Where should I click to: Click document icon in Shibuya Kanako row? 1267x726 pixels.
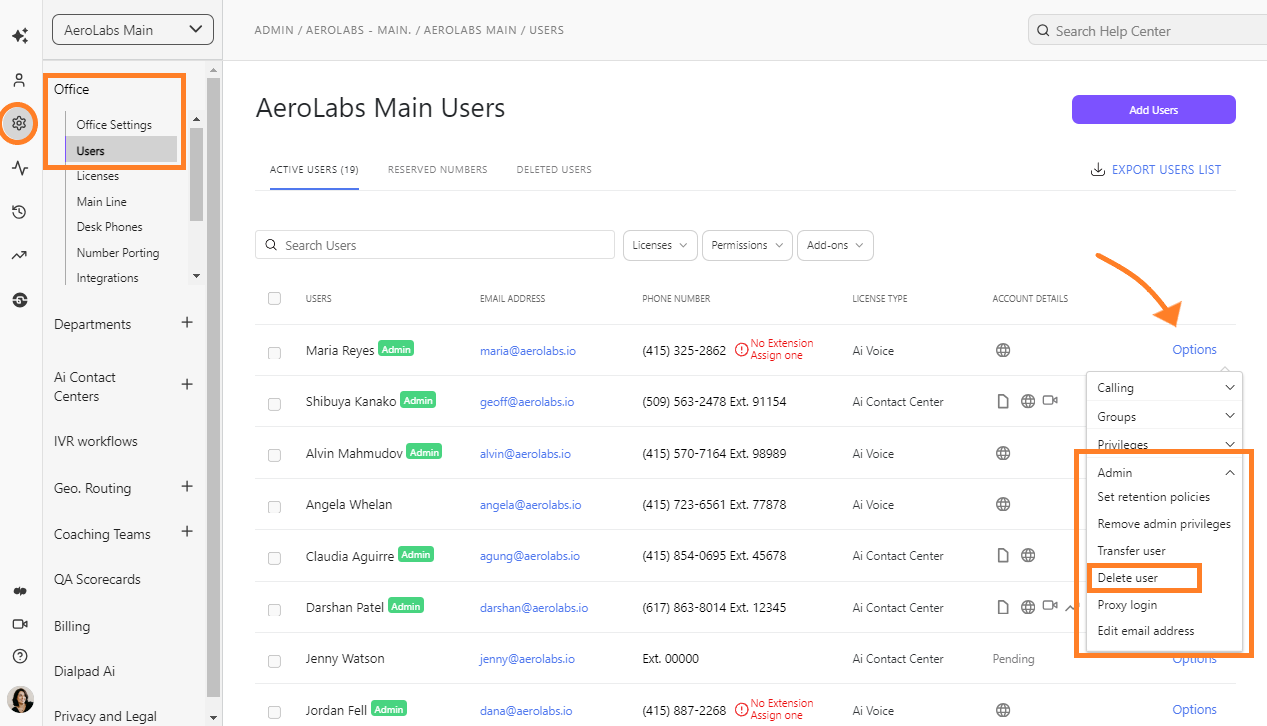coord(1003,401)
